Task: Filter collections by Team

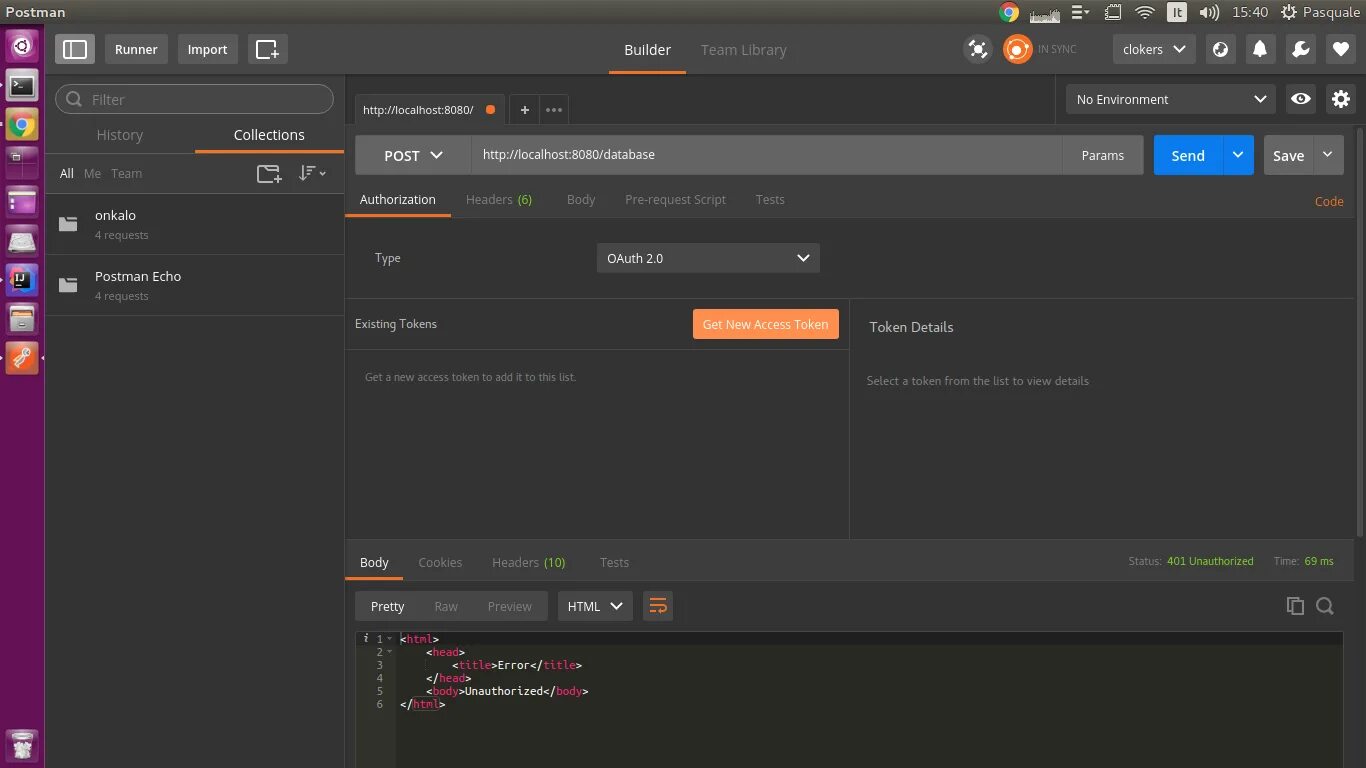Action: pyautogui.click(x=126, y=173)
